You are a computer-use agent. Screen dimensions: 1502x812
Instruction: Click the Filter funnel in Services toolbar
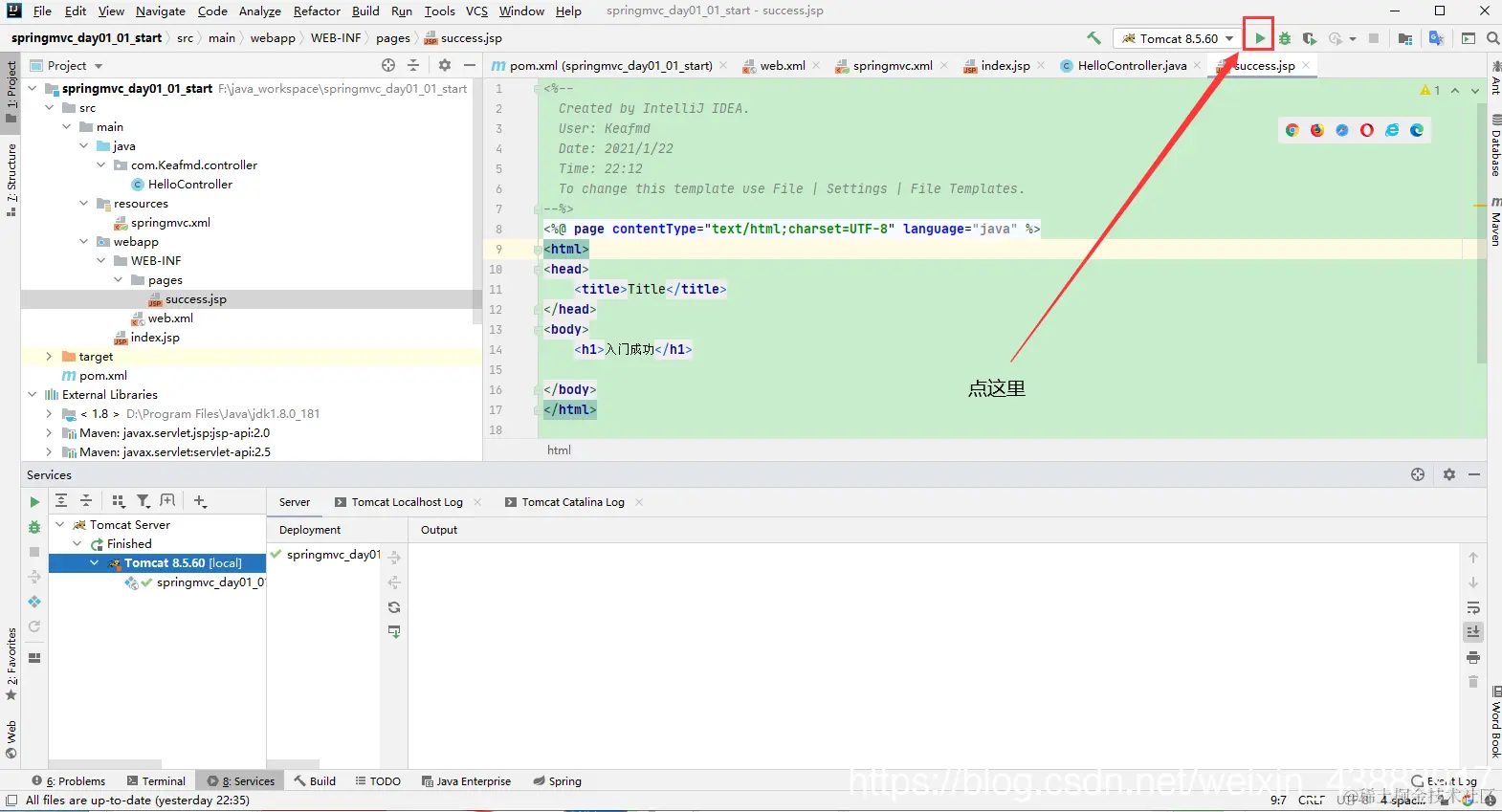tap(143, 500)
